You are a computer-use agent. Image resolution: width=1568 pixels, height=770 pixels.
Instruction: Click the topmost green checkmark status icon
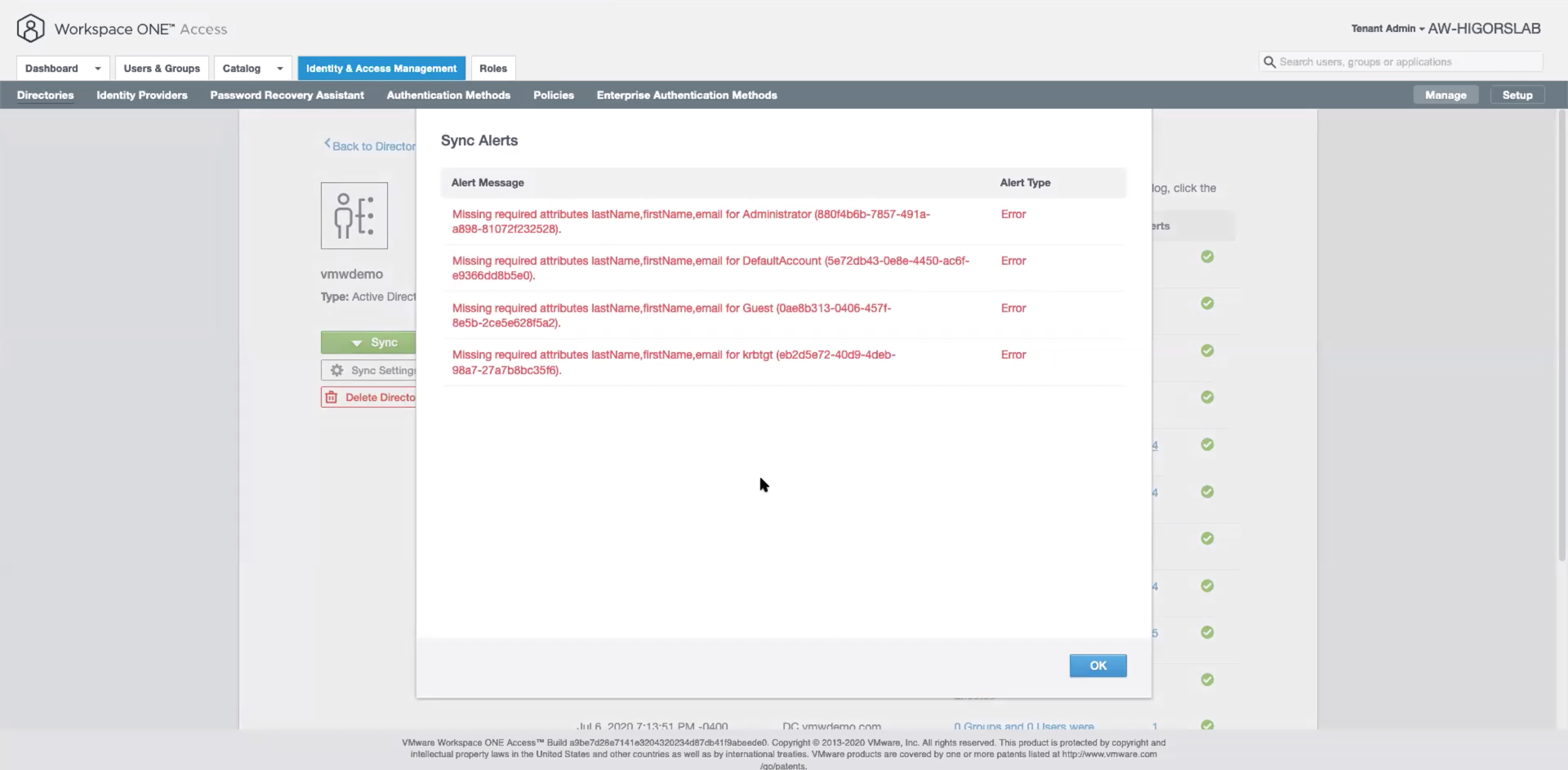click(1207, 256)
